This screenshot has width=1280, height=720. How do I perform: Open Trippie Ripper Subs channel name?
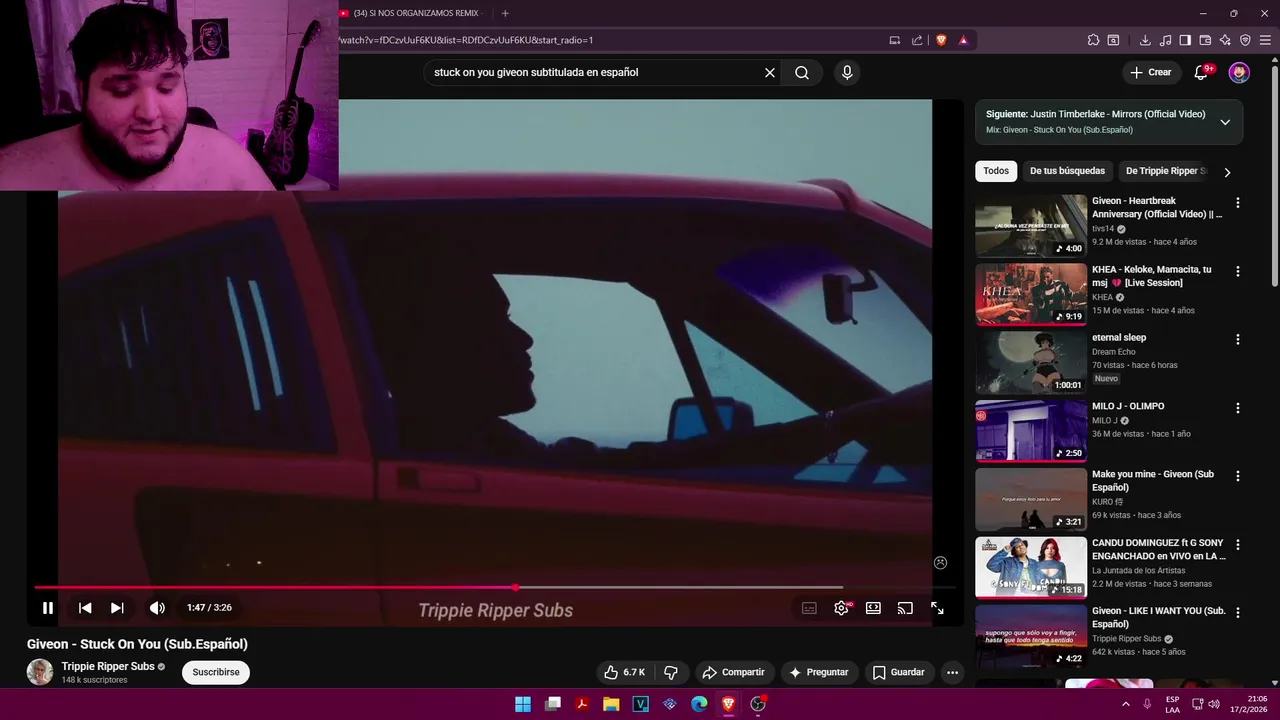tap(108, 666)
